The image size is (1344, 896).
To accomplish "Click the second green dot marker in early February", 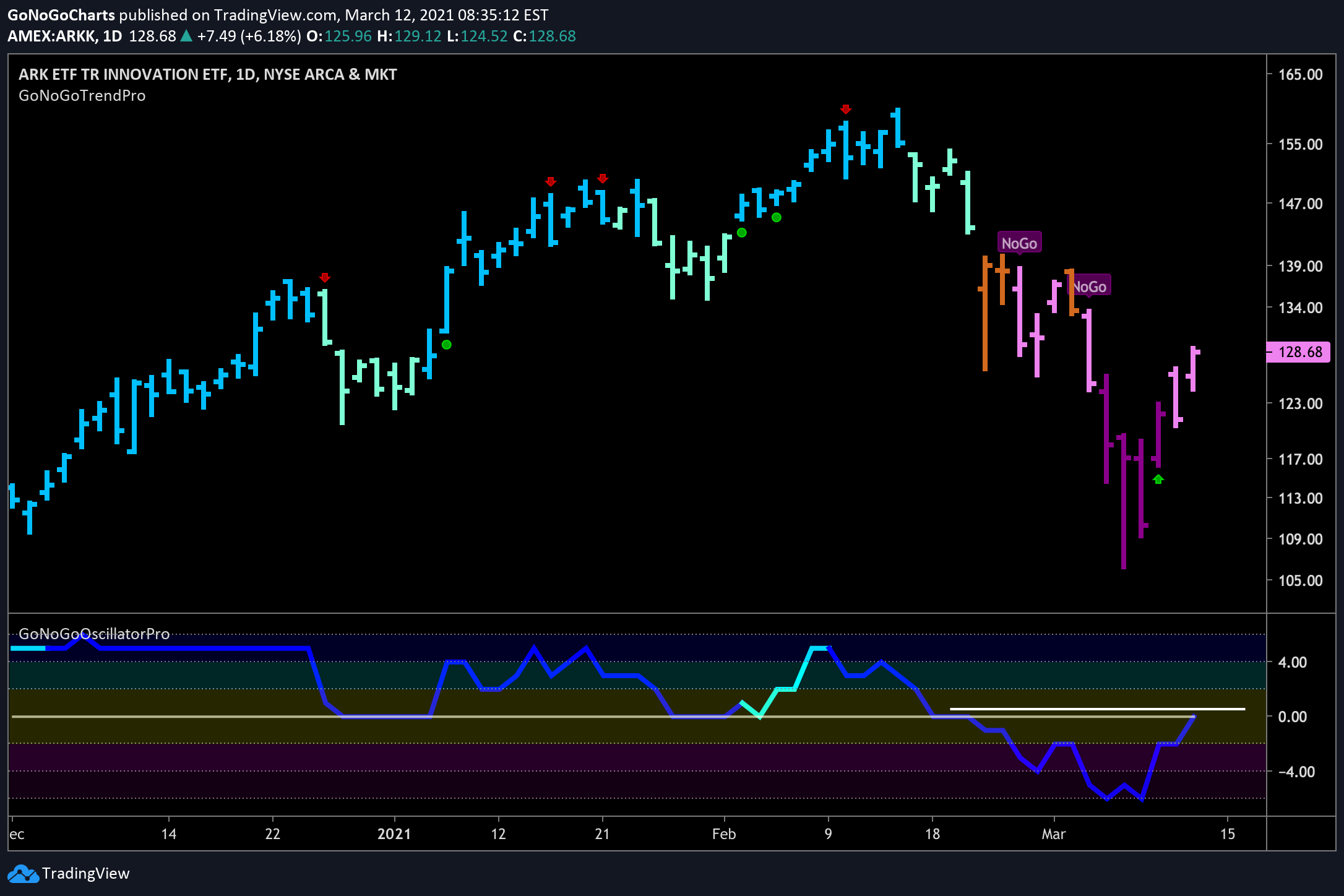I will click(x=777, y=217).
